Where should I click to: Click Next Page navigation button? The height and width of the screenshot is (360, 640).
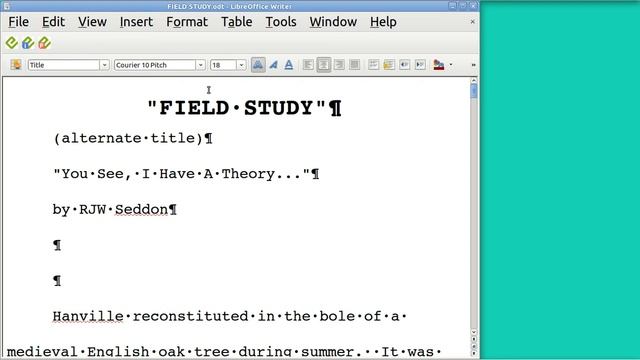[x=474, y=353]
